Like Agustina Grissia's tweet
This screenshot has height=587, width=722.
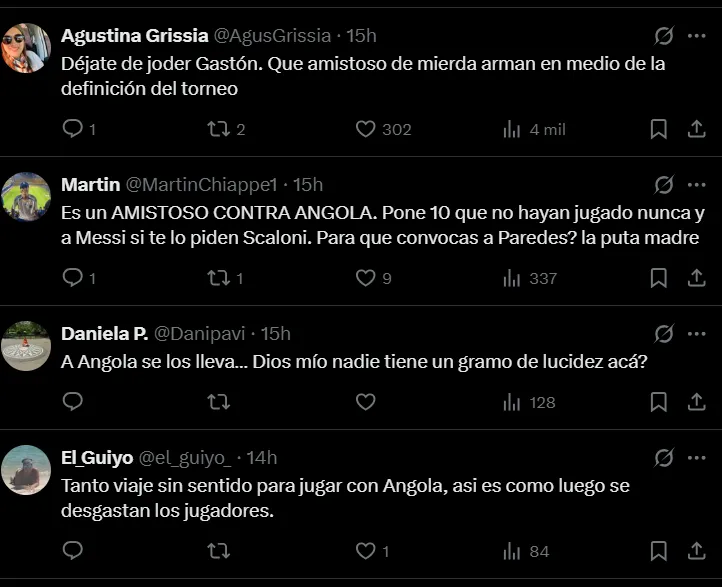click(365, 129)
